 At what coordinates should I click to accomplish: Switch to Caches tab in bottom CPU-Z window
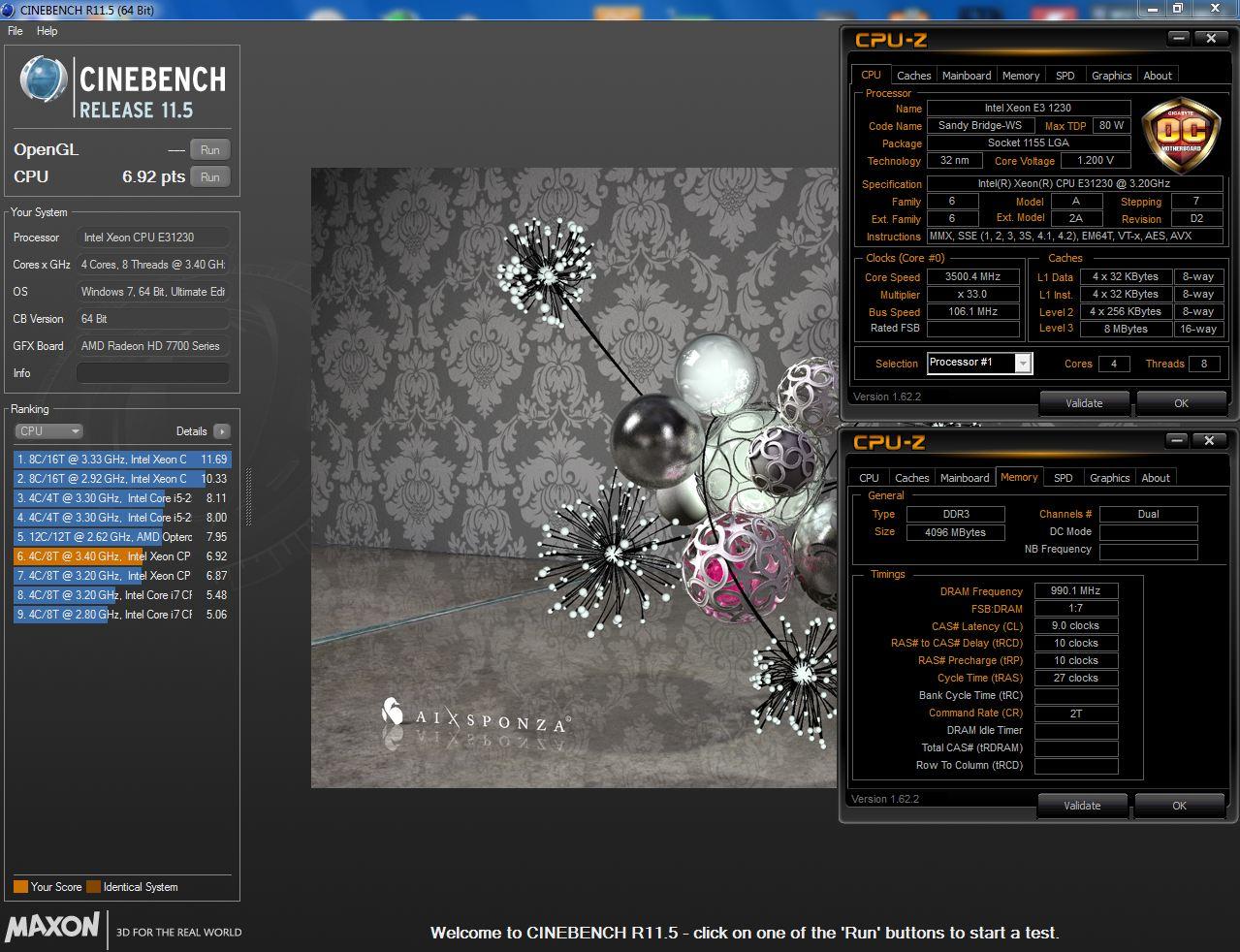[911, 478]
